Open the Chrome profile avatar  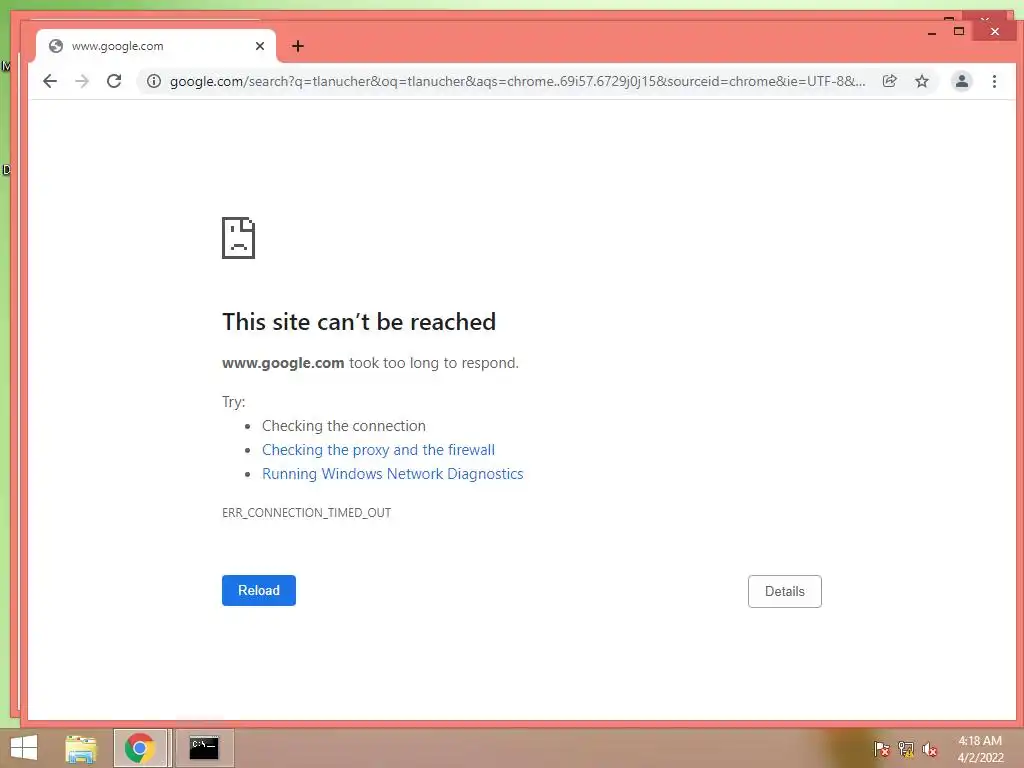pos(961,81)
